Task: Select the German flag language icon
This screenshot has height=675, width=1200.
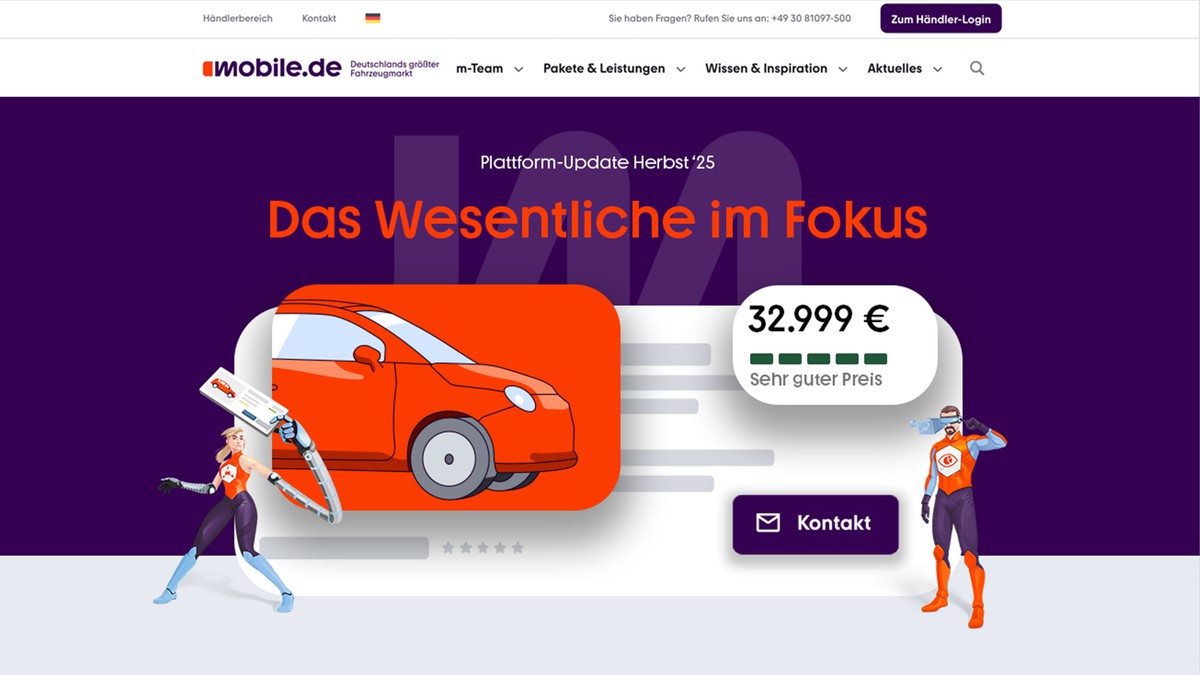Action: click(x=373, y=18)
